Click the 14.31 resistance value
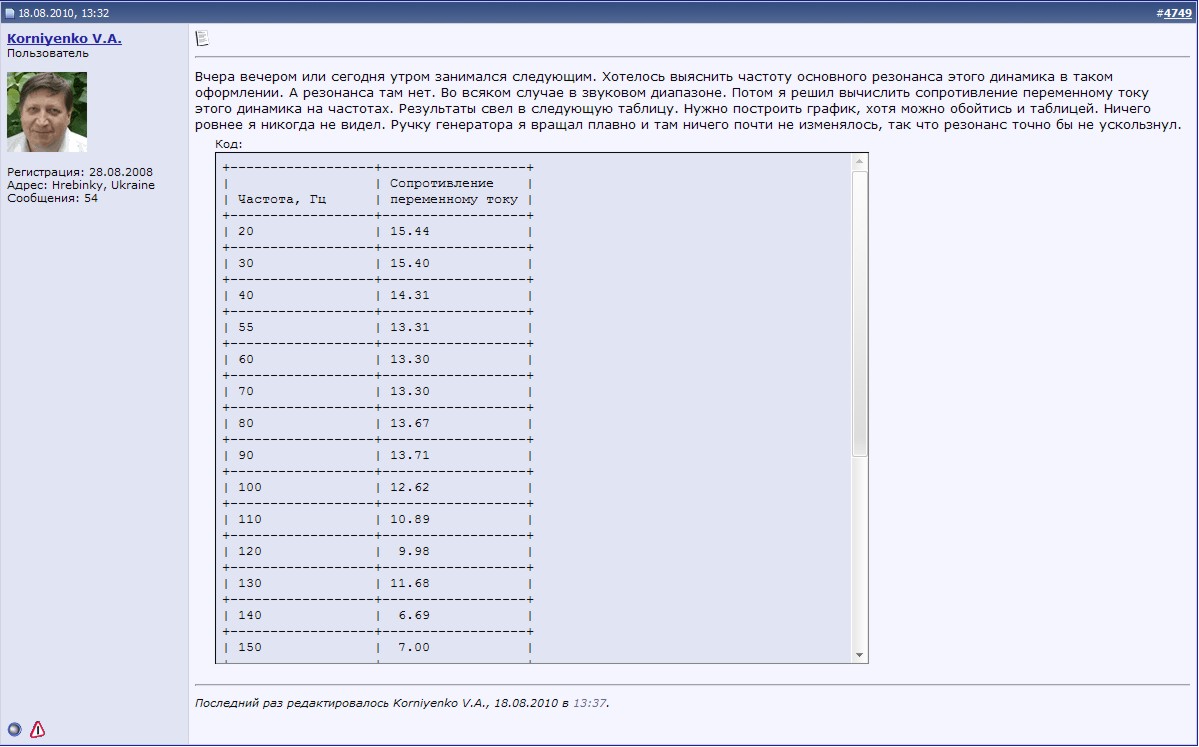1199x747 pixels. pyautogui.click(x=410, y=296)
